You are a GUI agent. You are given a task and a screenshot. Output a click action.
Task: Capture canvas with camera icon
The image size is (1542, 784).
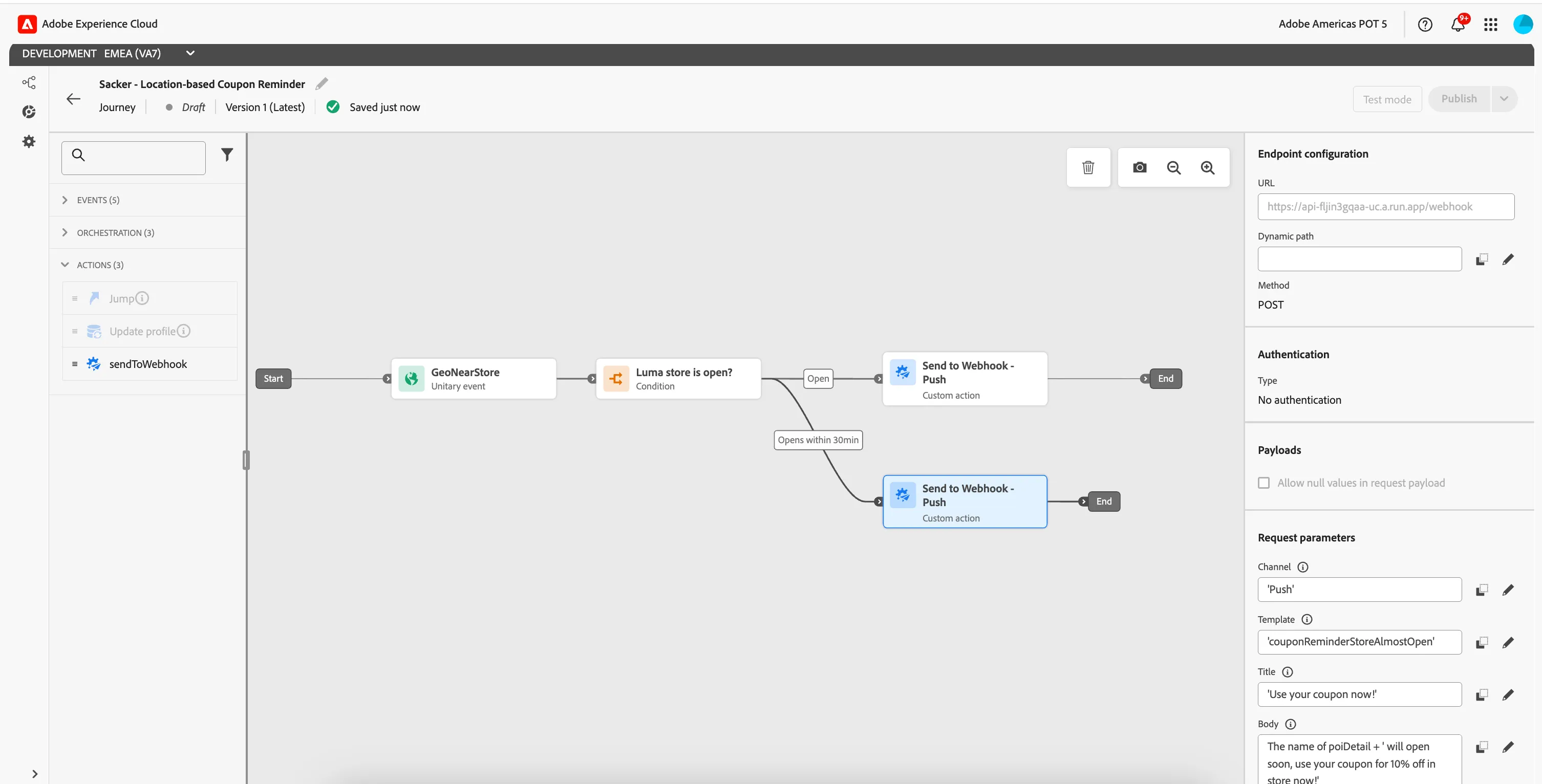tap(1140, 167)
